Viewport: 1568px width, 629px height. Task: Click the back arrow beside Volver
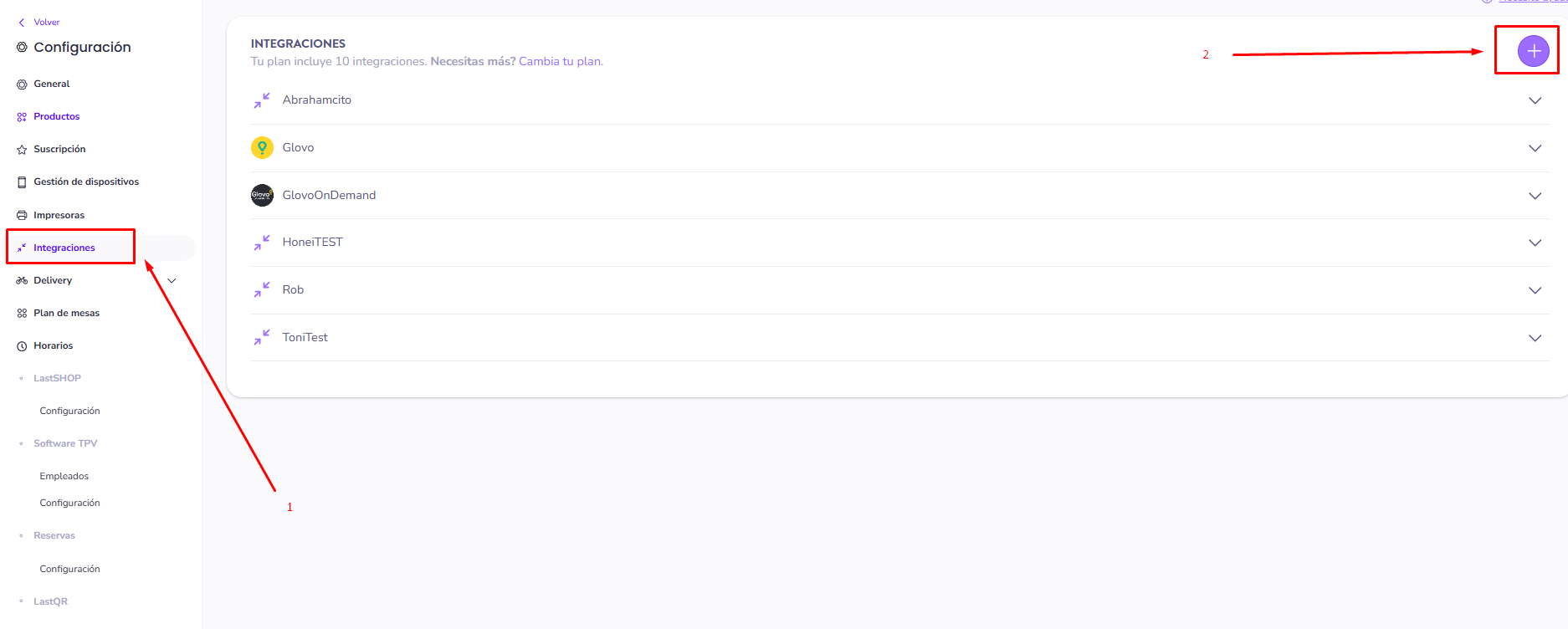pos(22,23)
